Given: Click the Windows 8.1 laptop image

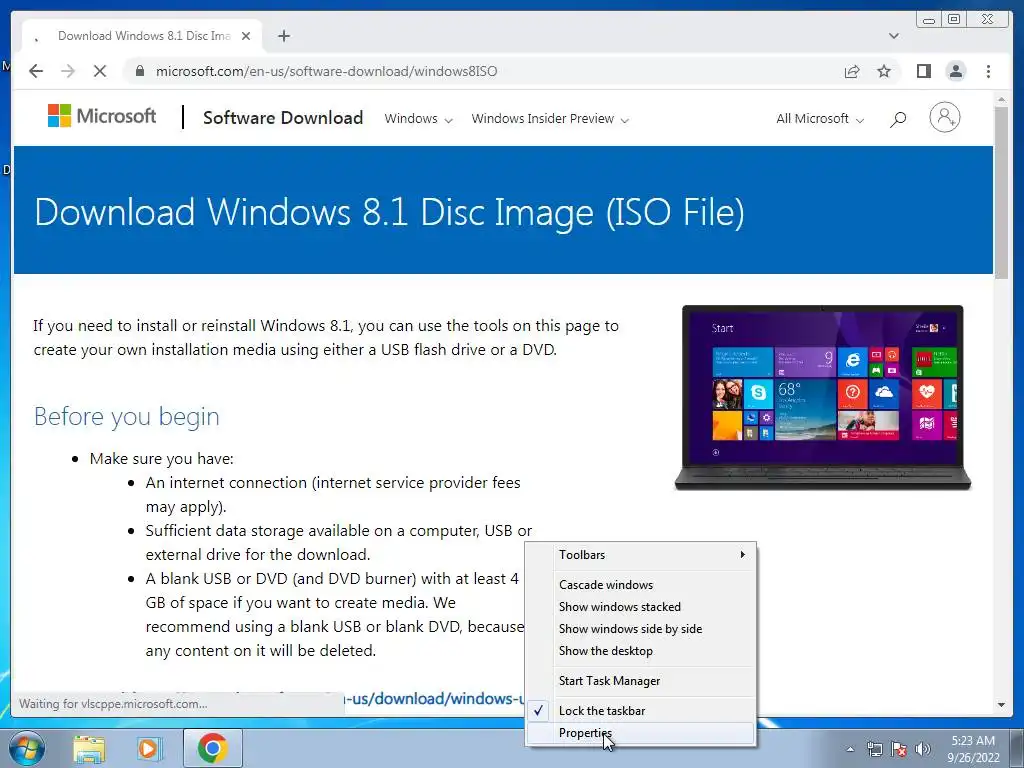Looking at the screenshot, I should (823, 397).
